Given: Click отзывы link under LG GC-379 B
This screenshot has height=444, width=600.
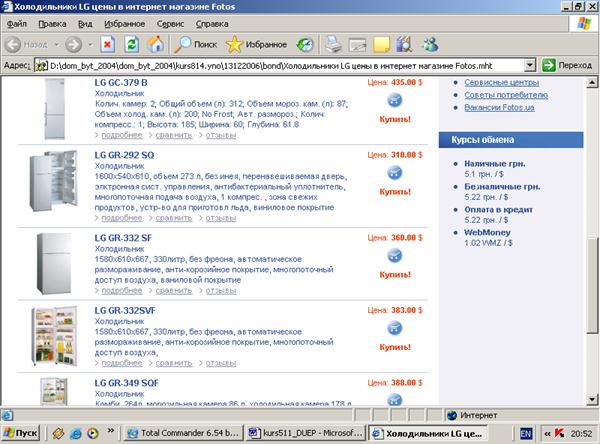Looking at the screenshot, I should [x=221, y=135].
